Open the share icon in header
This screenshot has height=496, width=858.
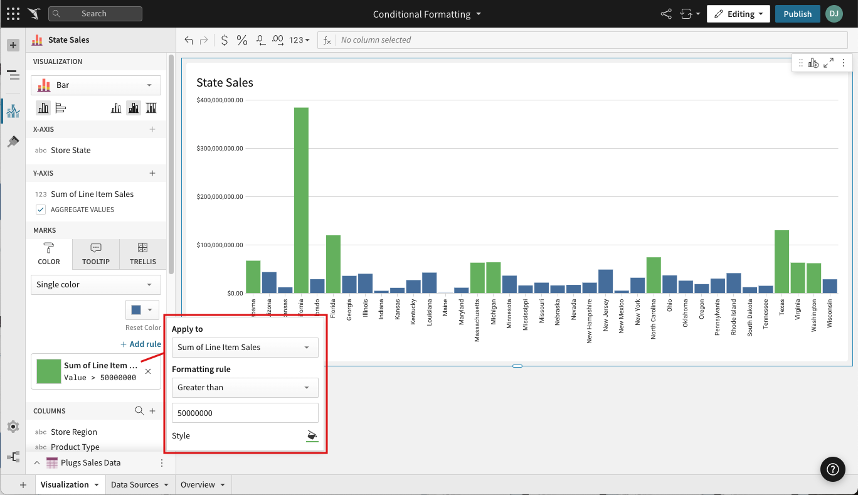667,14
